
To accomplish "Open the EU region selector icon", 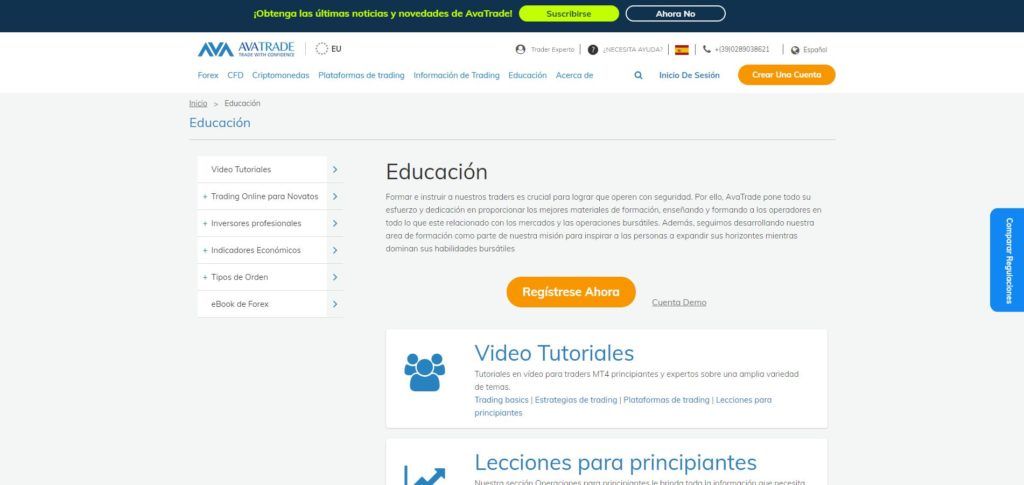I will [x=321, y=49].
